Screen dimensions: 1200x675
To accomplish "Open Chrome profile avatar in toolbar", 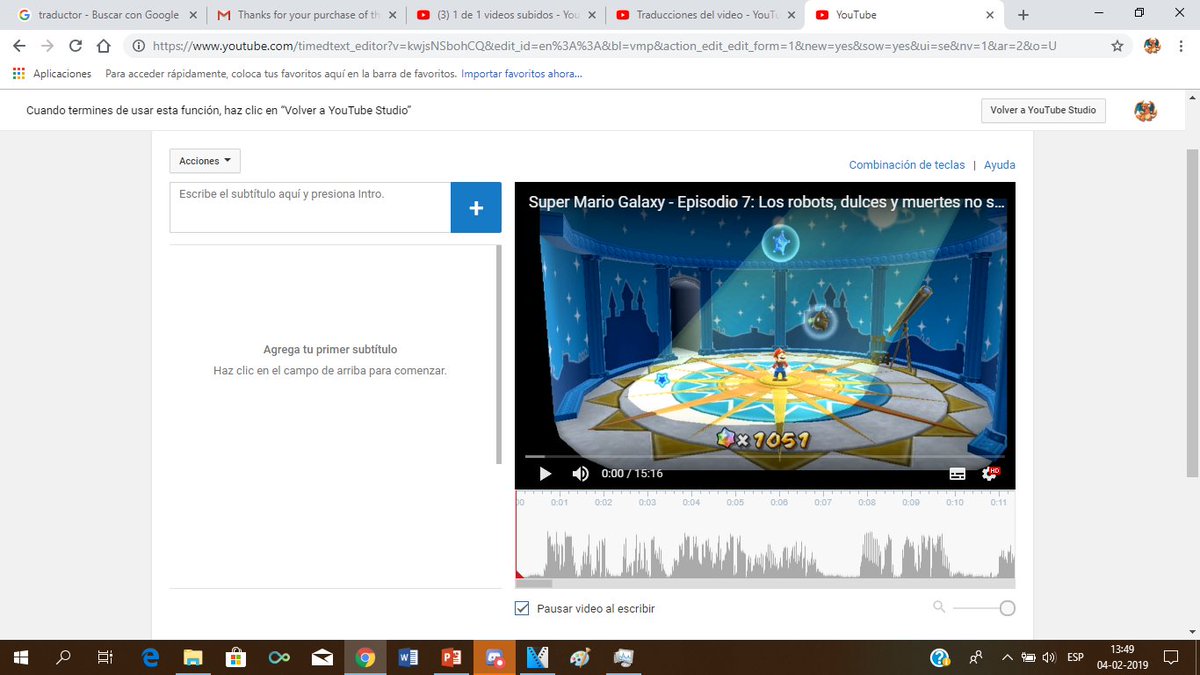I will pyautogui.click(x=1152, y=46).
